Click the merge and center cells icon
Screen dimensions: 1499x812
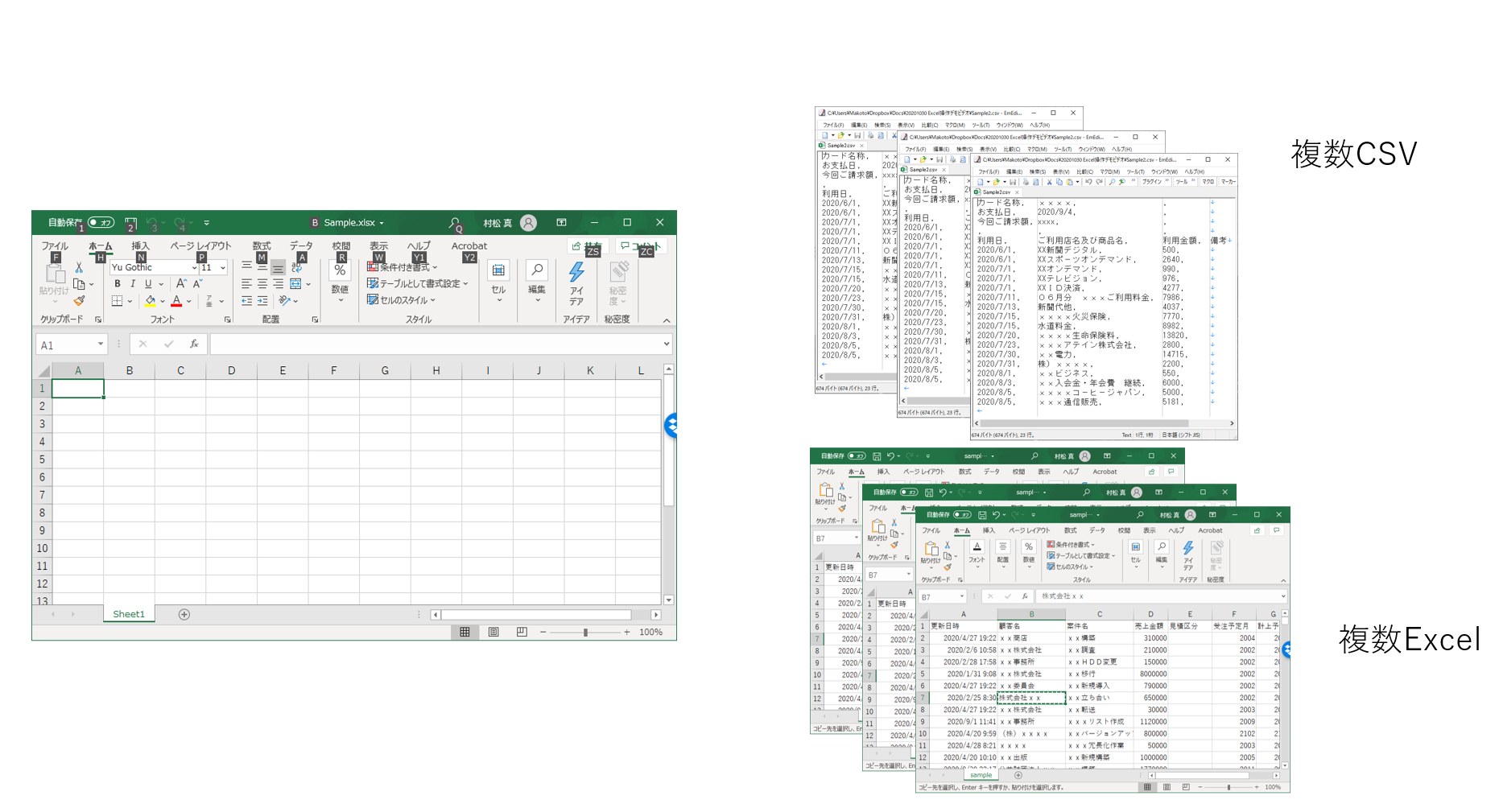coord(296,284)
